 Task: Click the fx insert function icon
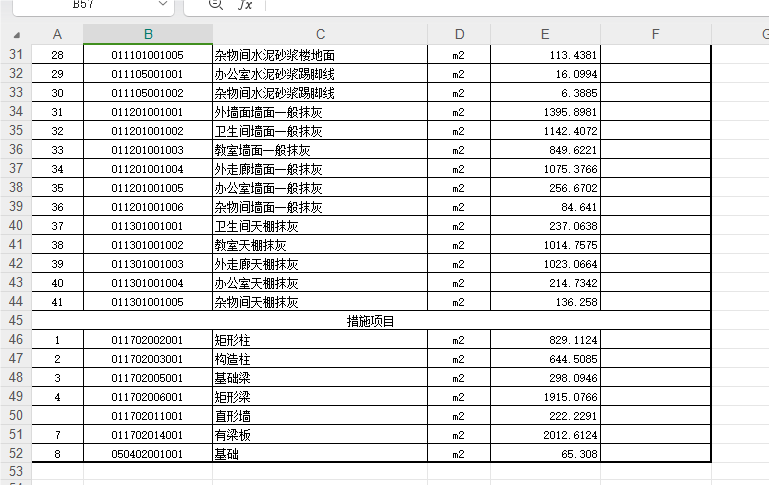point(244,5)
